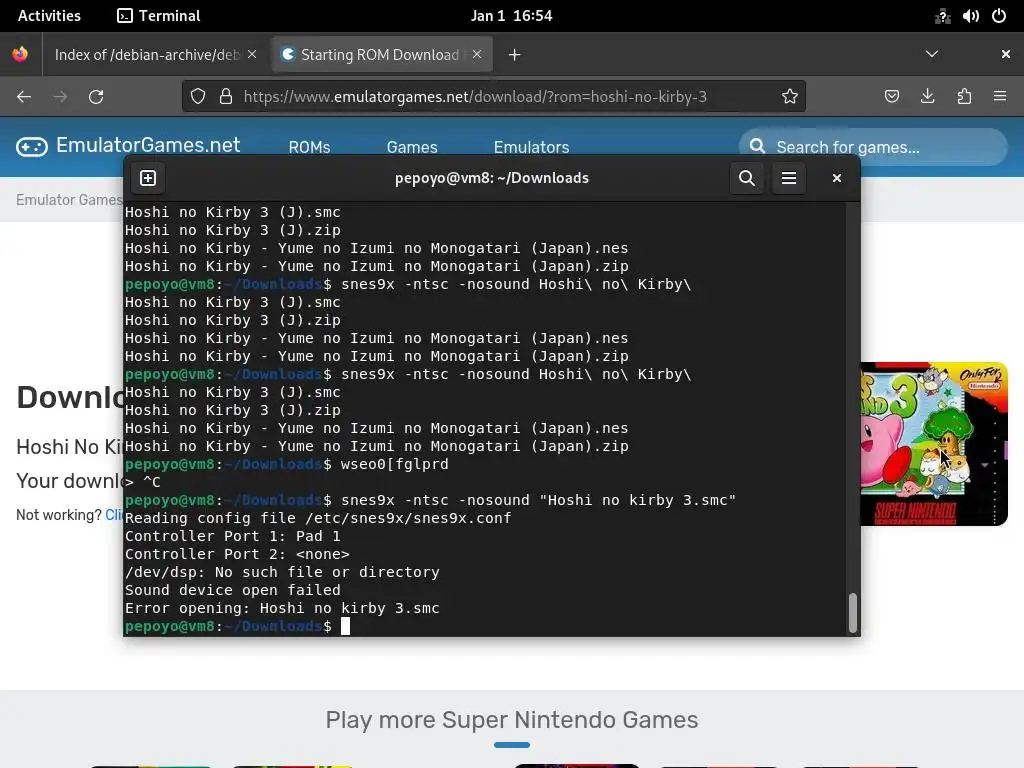Open Activities overview

(x=49, y=16)
